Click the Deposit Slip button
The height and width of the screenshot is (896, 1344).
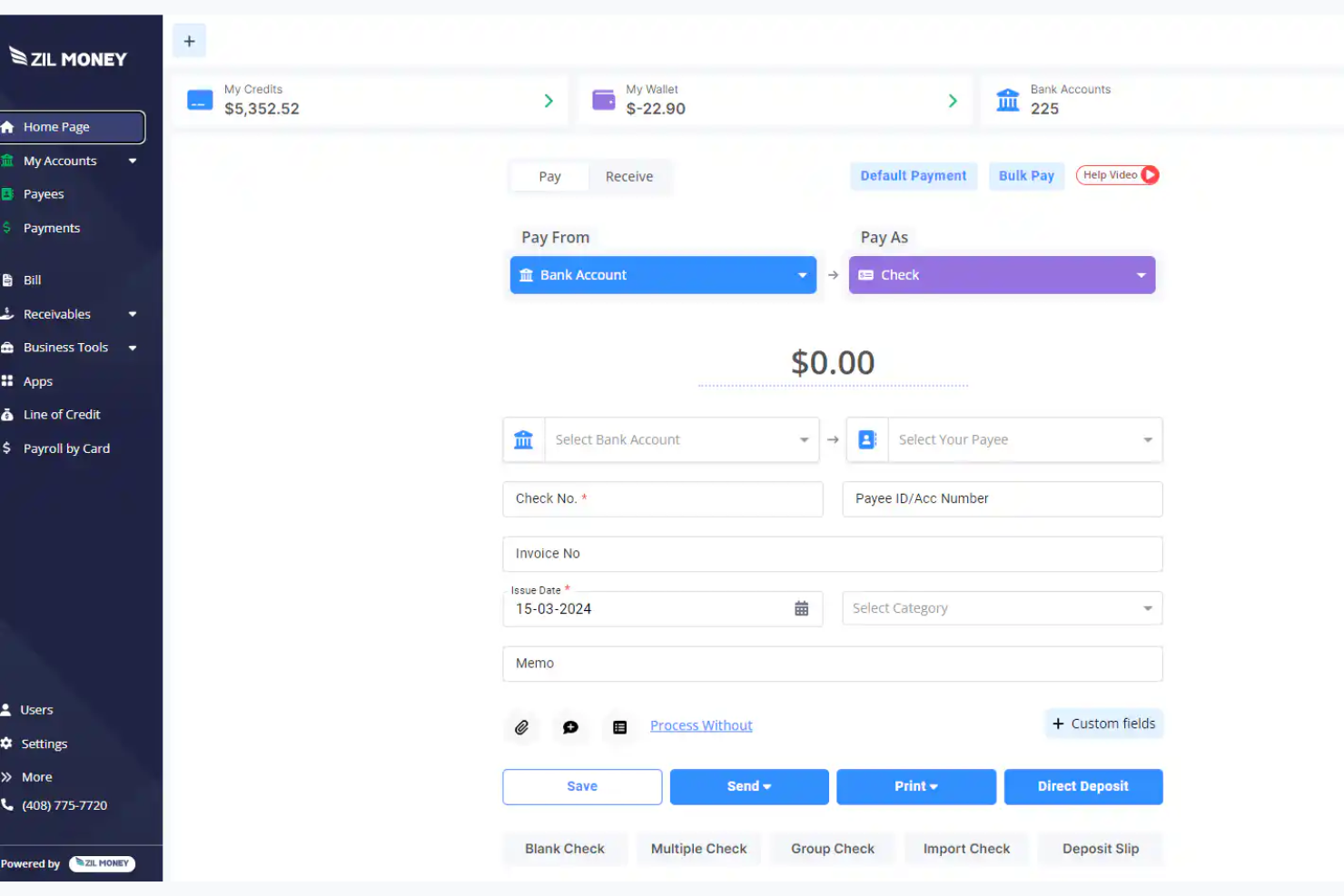[1101, 849]
